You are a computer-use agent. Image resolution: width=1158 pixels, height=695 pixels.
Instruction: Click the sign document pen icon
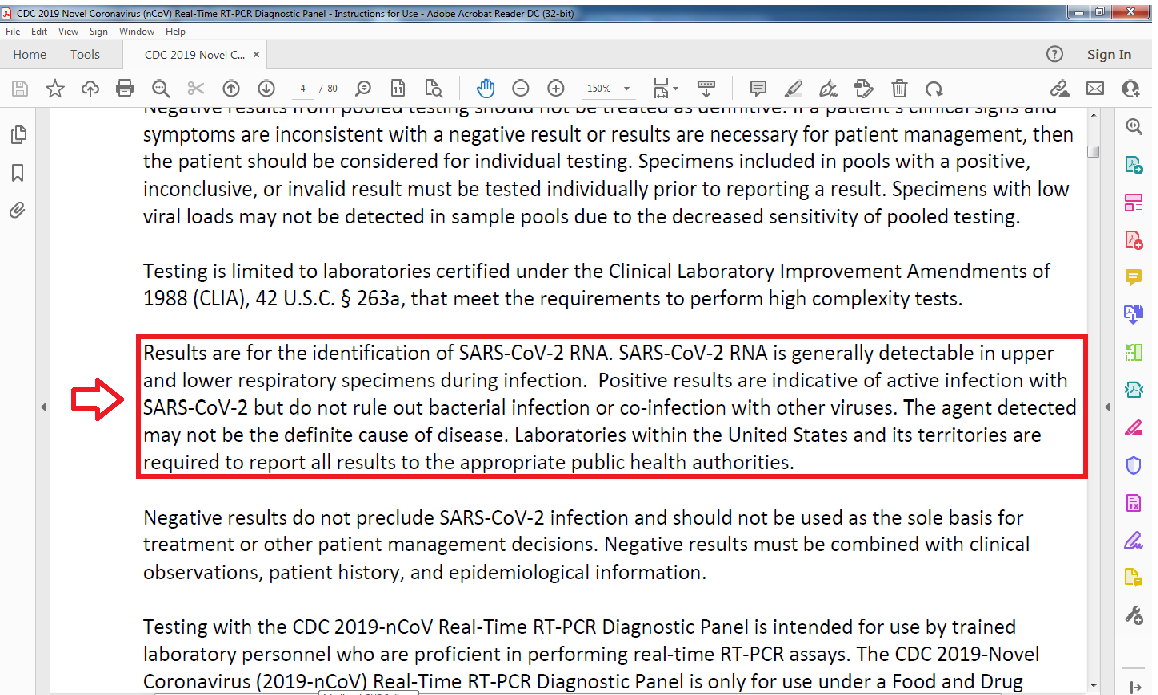829,89
